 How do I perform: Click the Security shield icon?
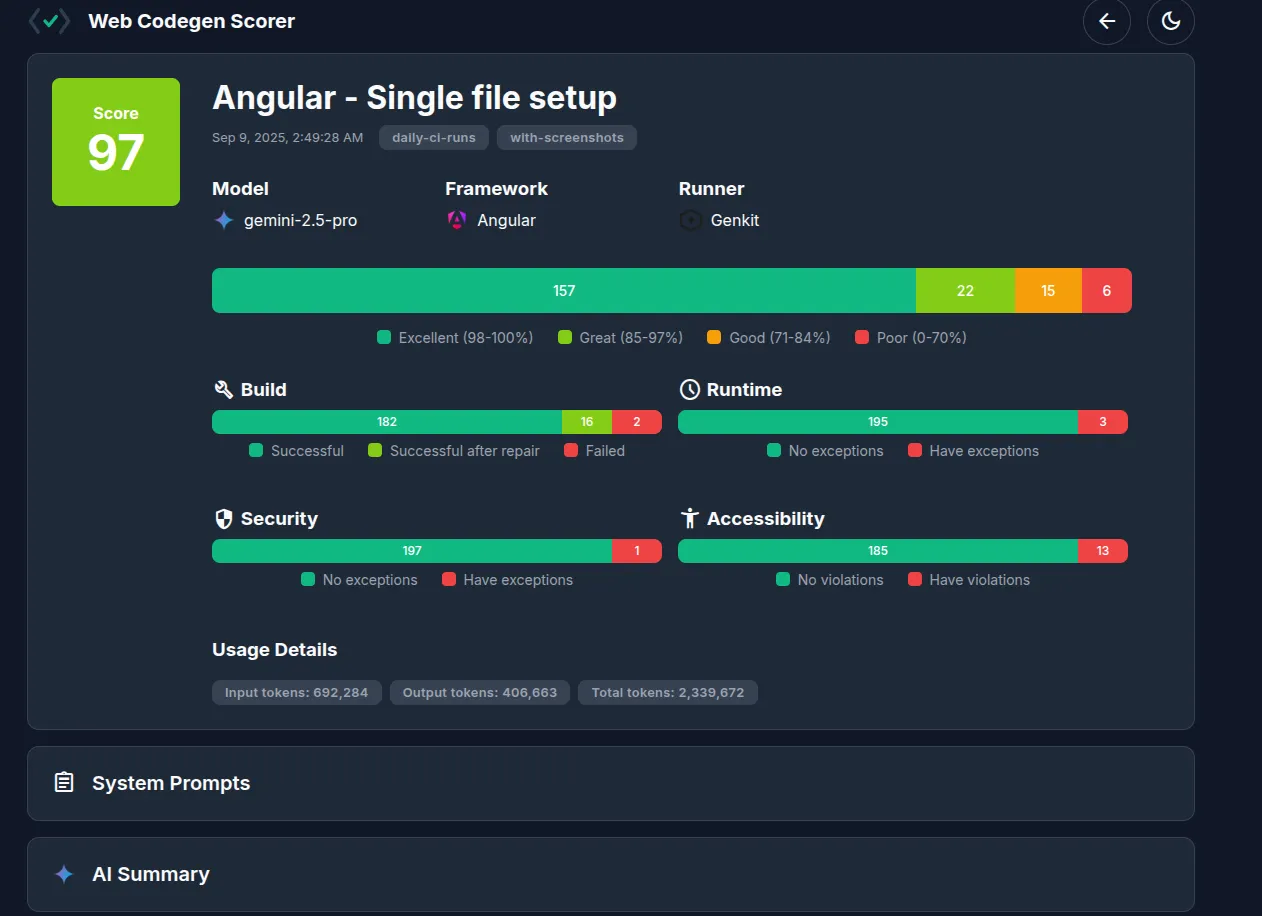(x=224, y=519)
